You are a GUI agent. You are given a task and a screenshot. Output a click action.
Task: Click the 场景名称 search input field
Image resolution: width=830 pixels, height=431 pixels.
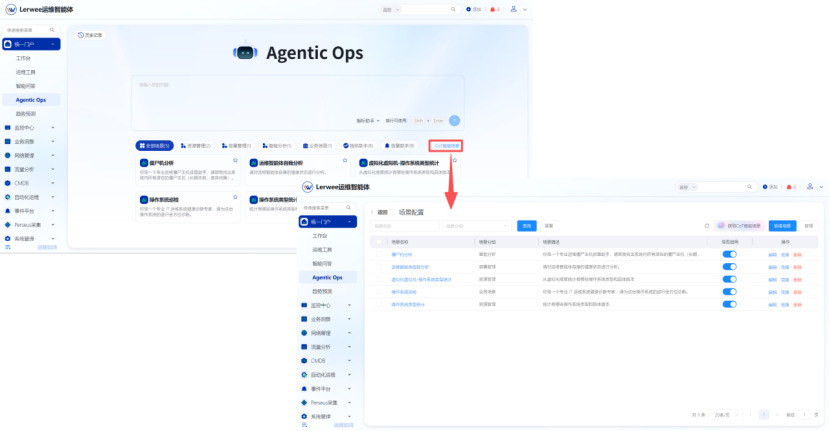point(404,226)
